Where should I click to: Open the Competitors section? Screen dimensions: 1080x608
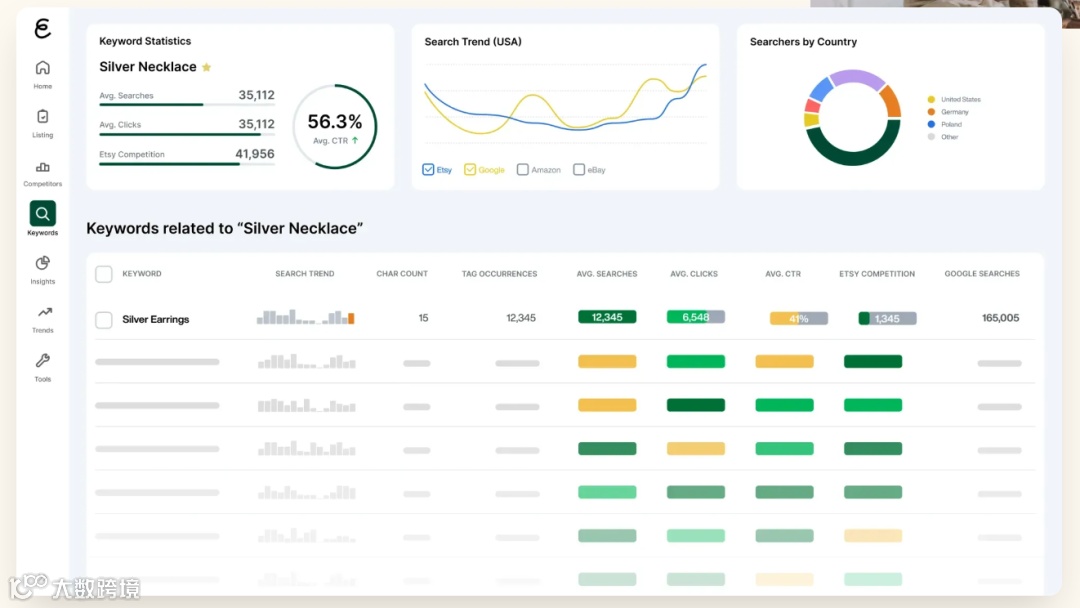coord(43,174)
